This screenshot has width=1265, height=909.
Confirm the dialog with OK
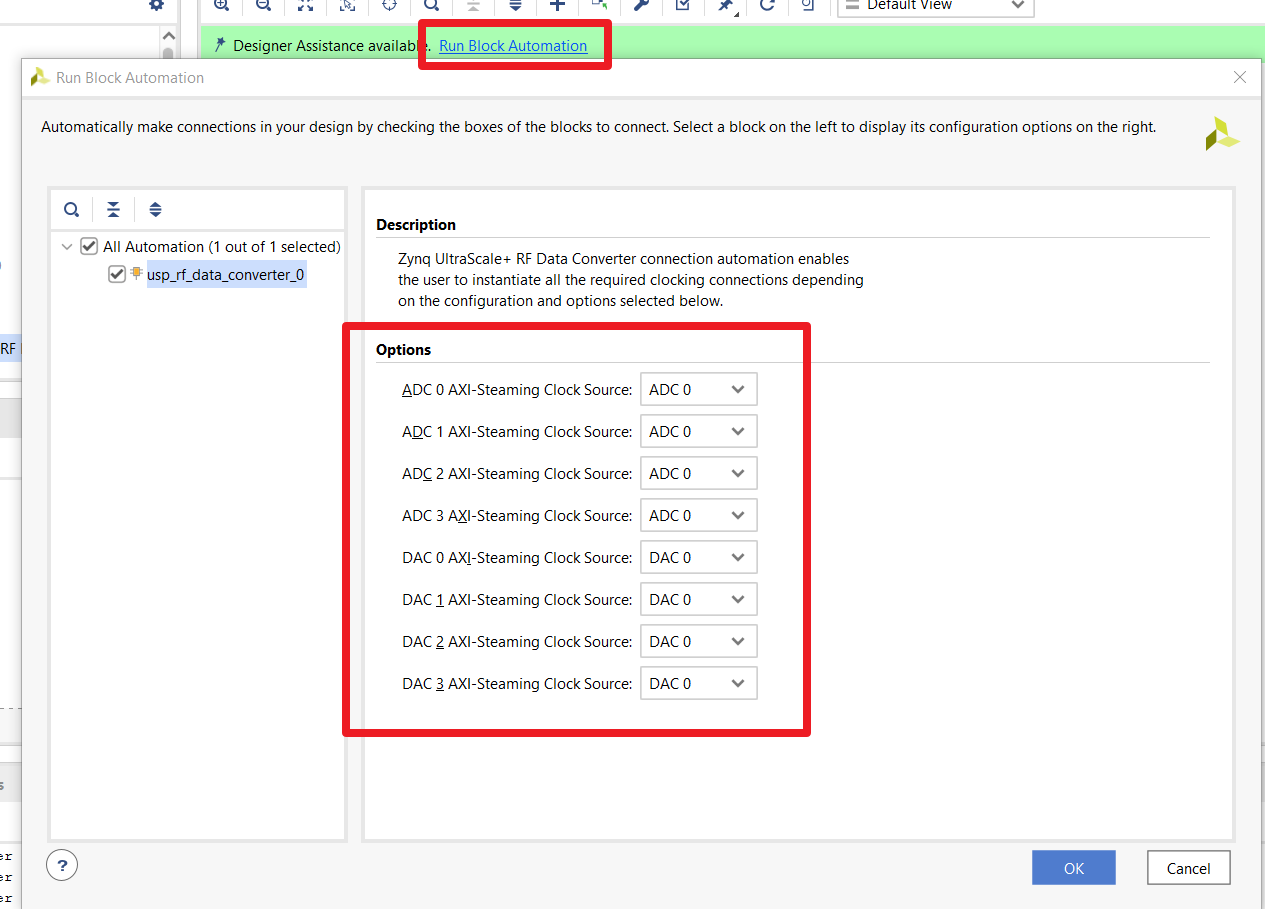point(1073,868)
